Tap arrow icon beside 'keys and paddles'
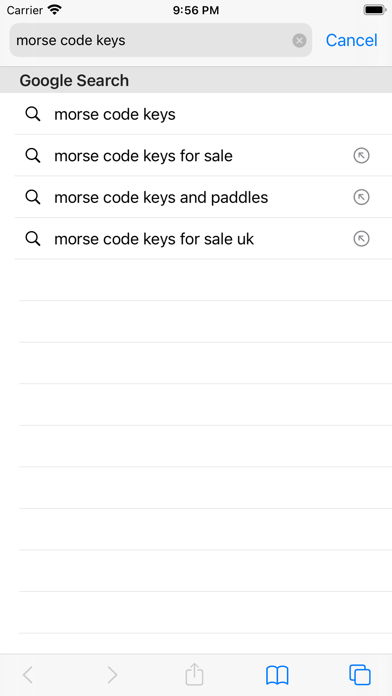 tap(361, 198)
